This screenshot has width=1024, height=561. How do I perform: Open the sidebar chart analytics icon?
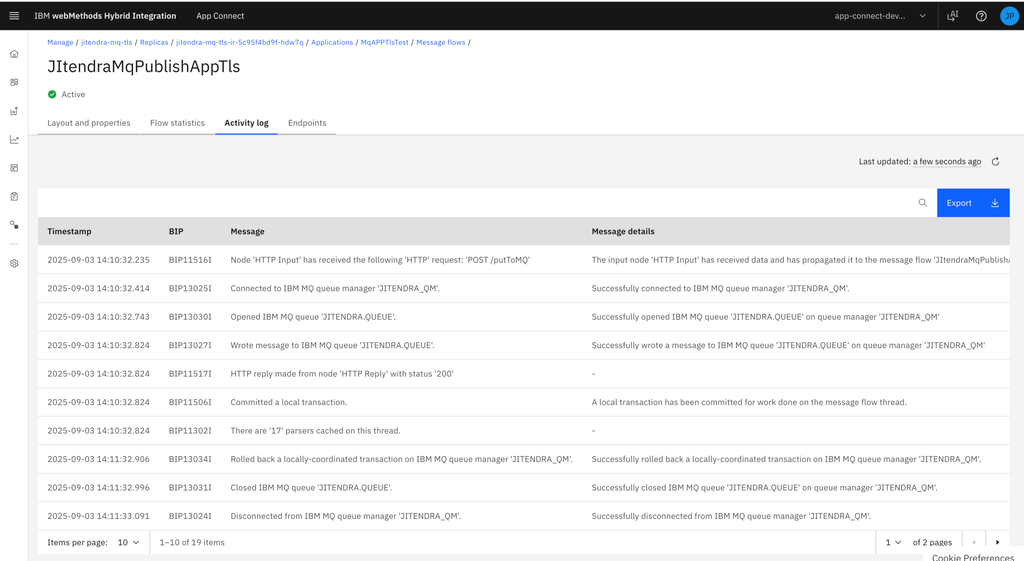pyautogui.click(x=14, y=140)
